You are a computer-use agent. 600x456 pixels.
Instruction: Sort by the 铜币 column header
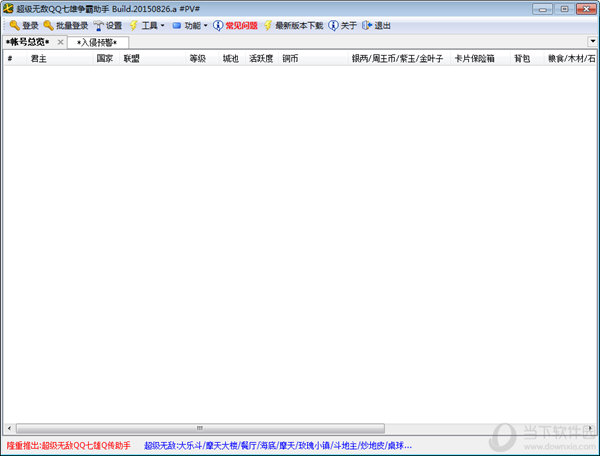pos(290,59)
